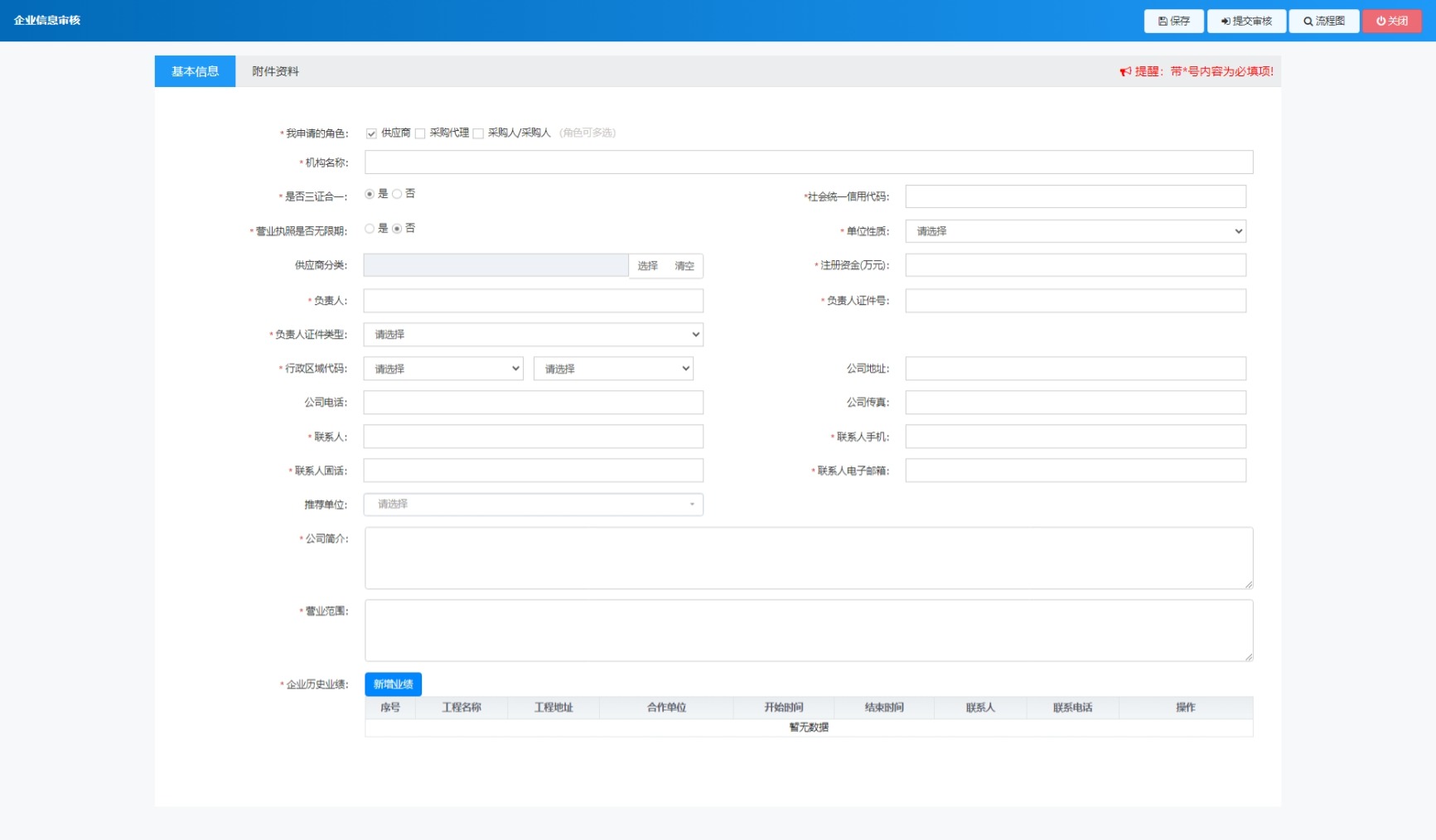Click the red 关闭 button
Image resolution: width=1436 pixels, height=840 pixels.
[x=1392, y=21]
